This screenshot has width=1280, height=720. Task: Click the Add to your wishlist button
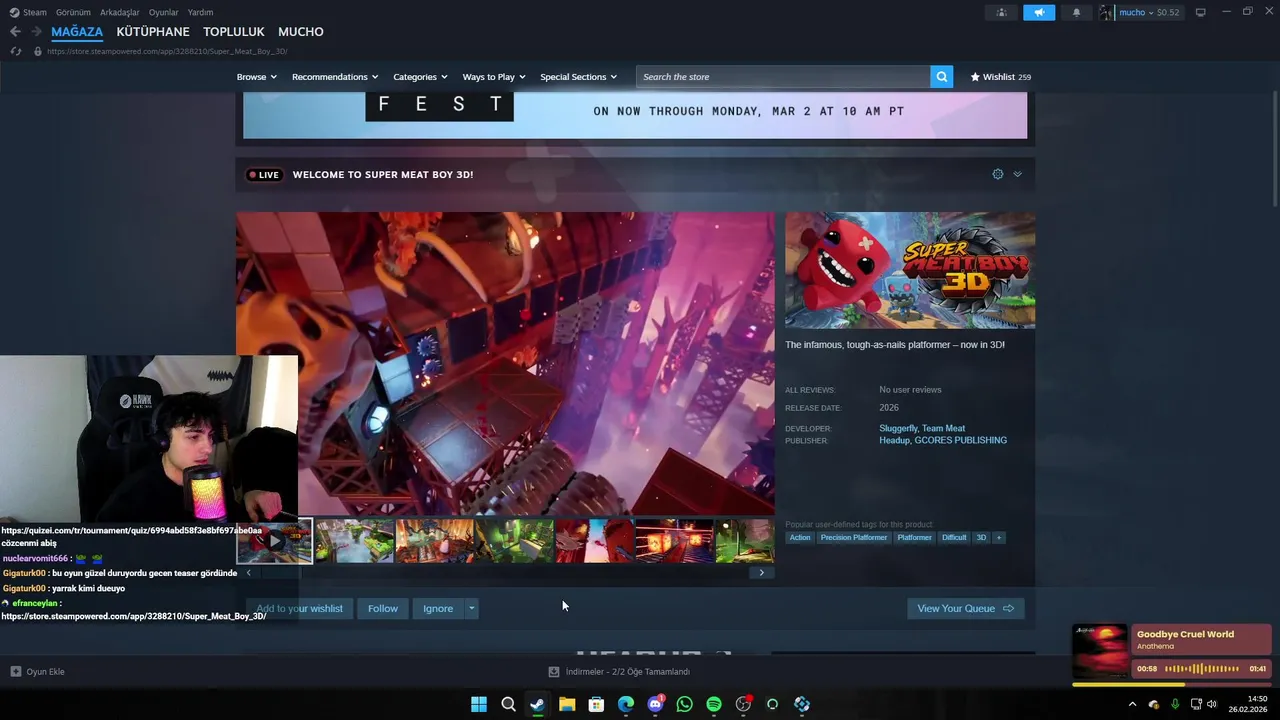click(x=299, y=608)
